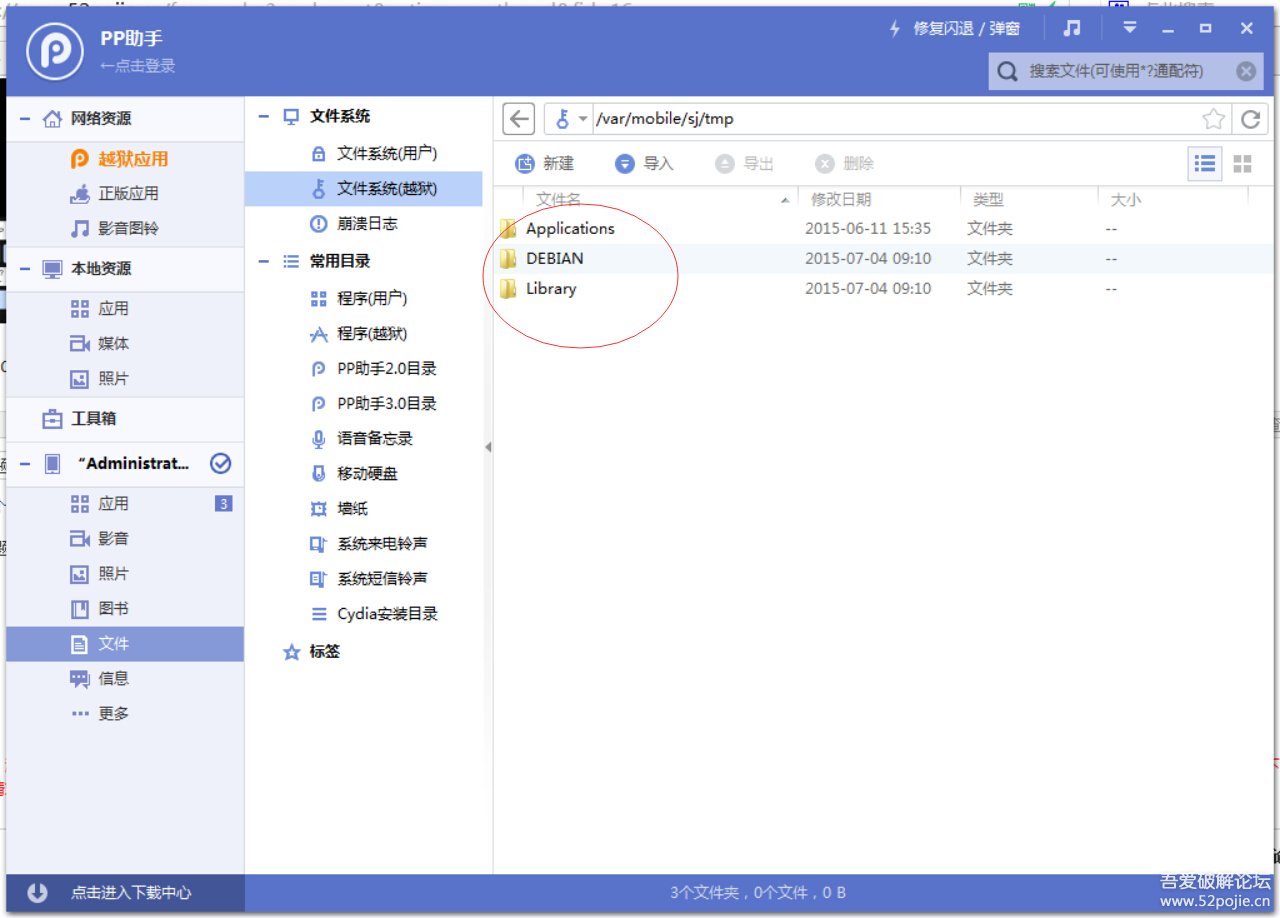Collapse the 本地资源 section
Image resolution: width=1280 pixels, height=918 pixels.
24,269
